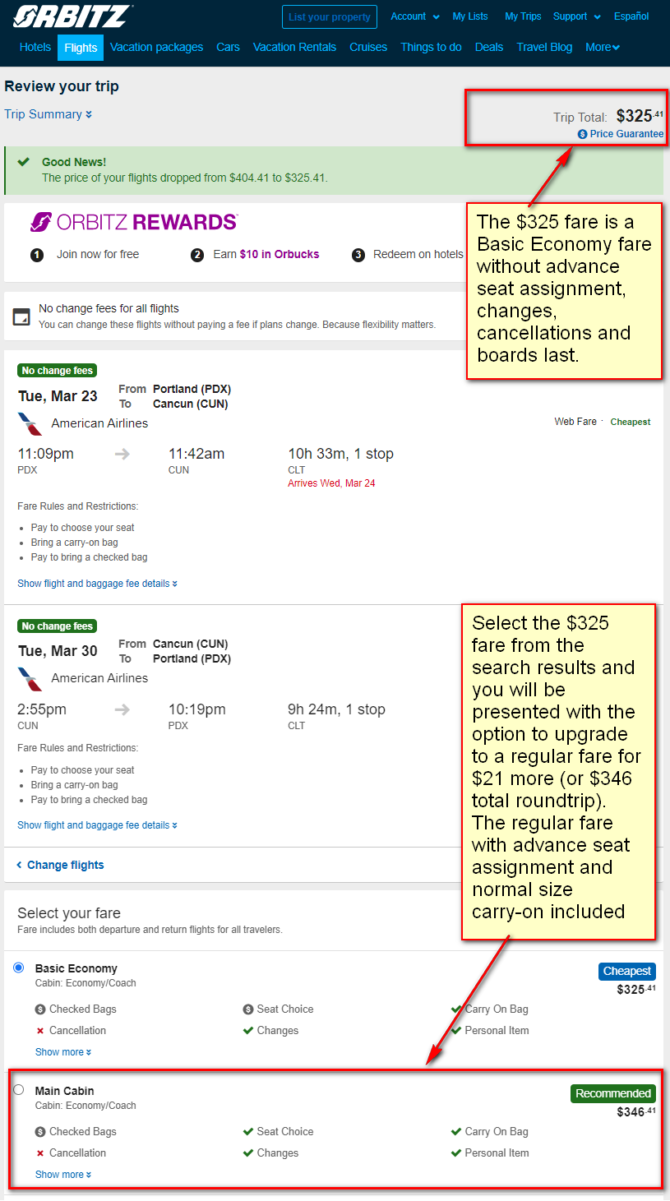
Task: Click the Price Guarantee dollar icon
Action: pos(582,134)
